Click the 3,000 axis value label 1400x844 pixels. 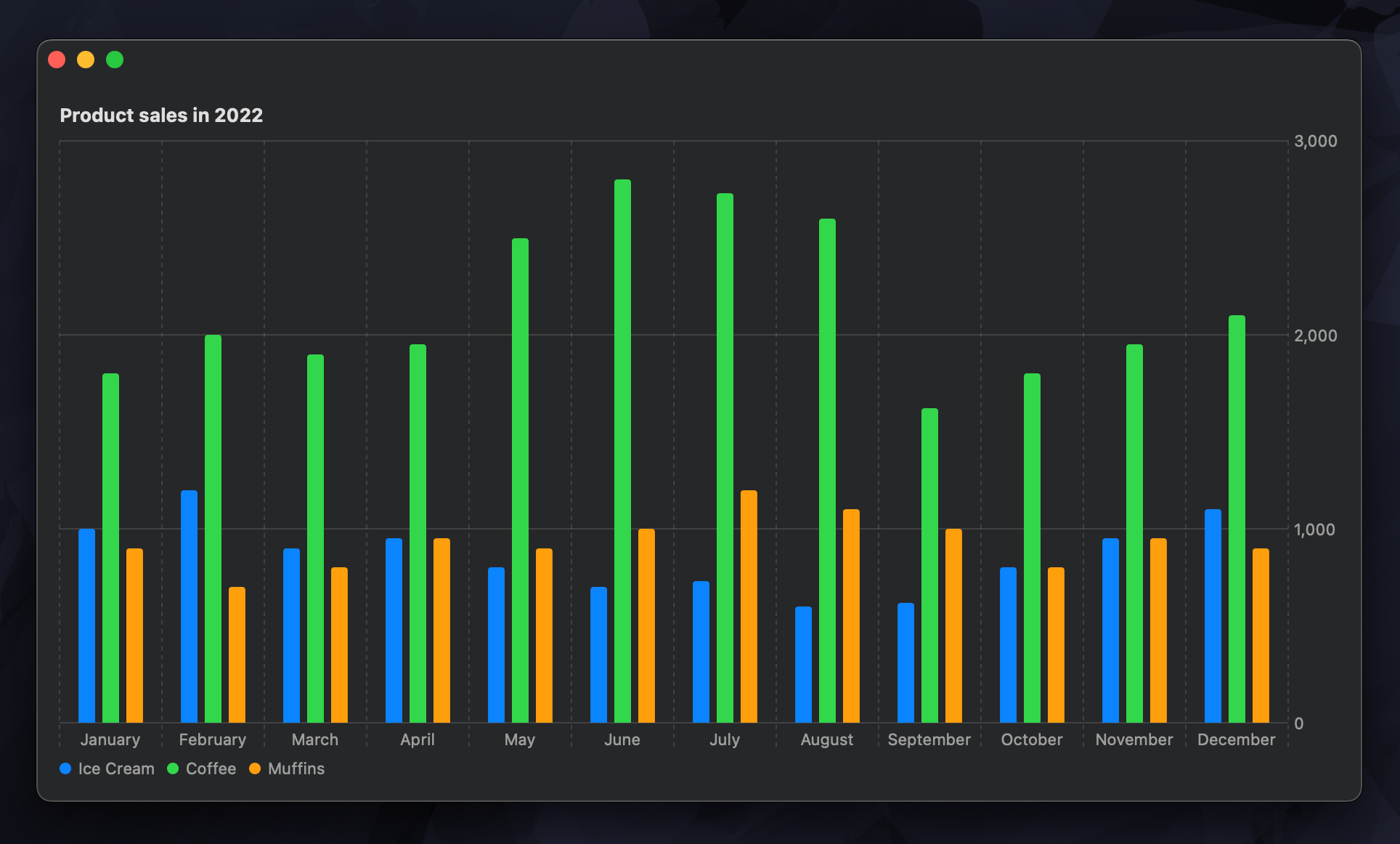1317,140
